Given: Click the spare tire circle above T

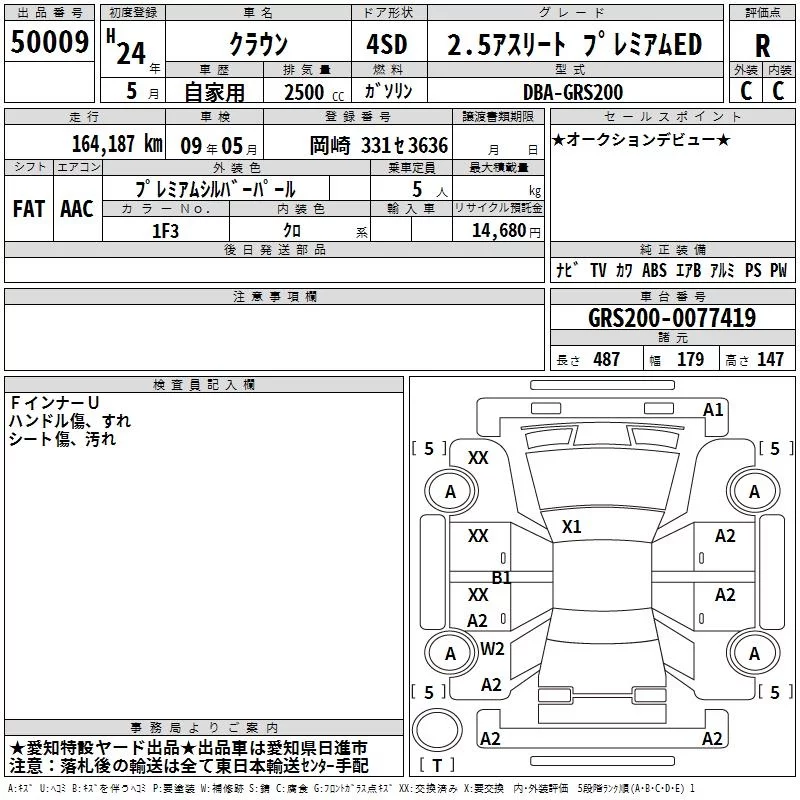Looking at the screenshot, I should (x=437, y=730).
